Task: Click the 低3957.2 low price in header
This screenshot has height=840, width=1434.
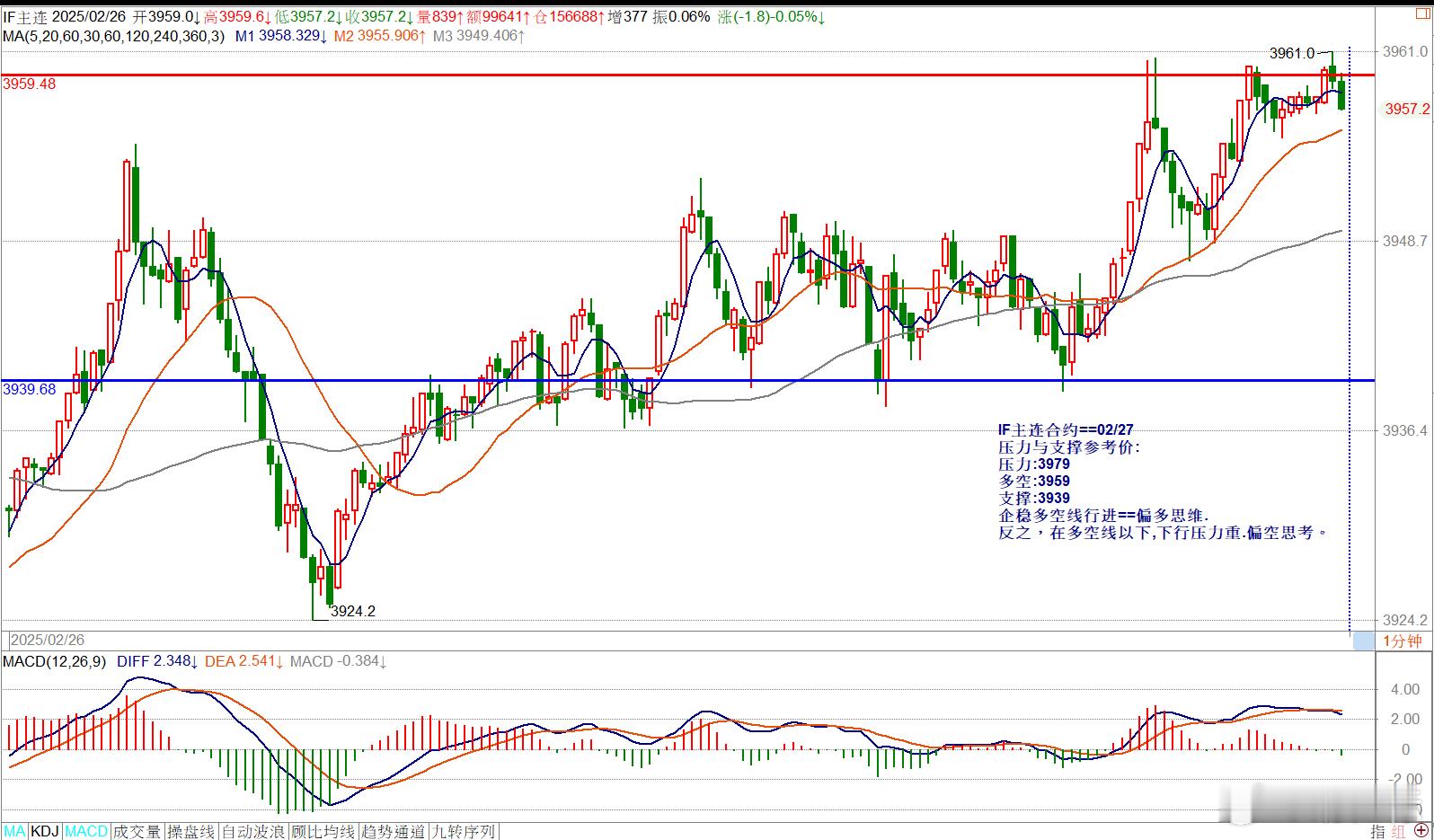Action: pyautogui.click(x=309, y=17)
